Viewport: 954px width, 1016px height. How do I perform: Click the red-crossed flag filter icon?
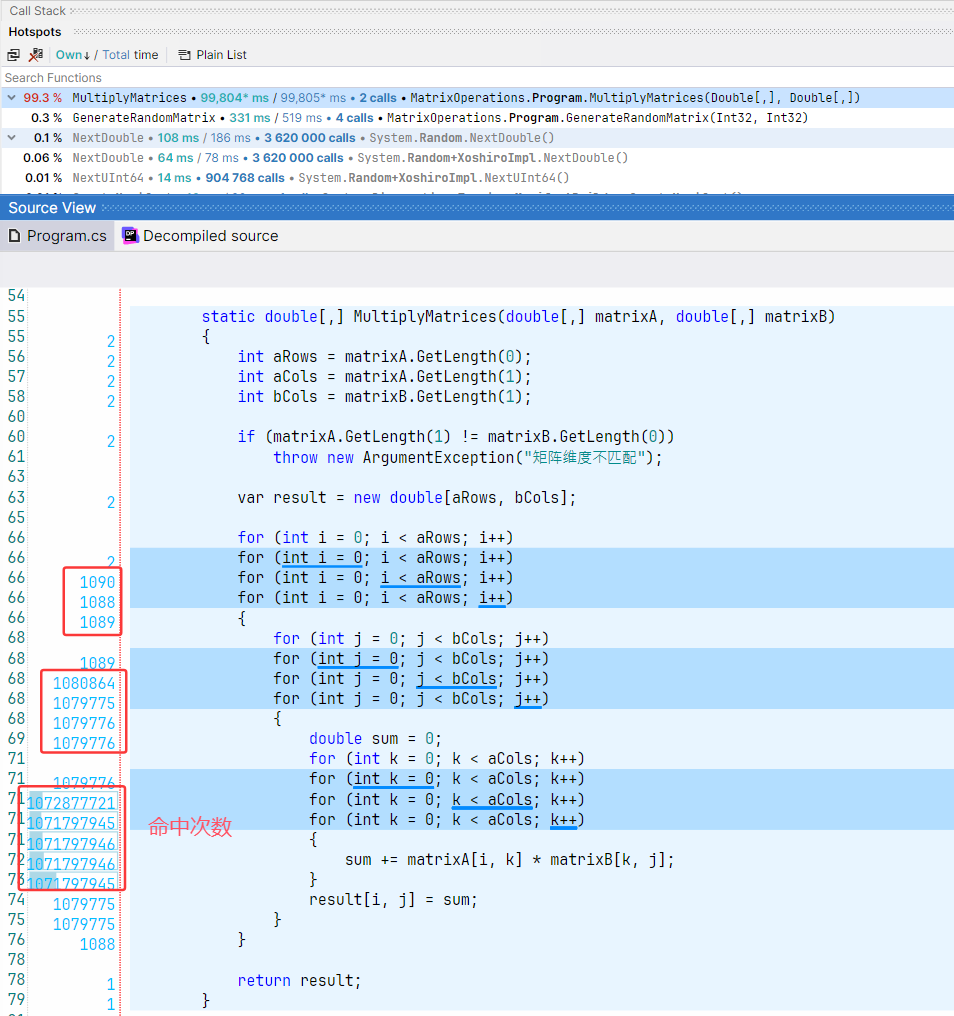36,55
